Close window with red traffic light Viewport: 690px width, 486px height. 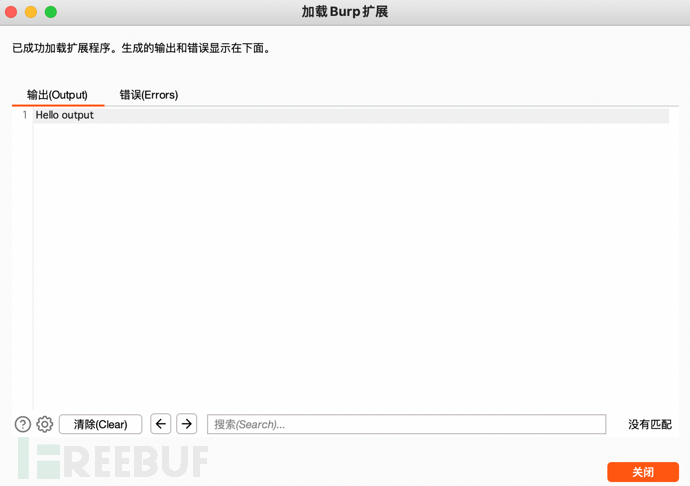(x=11, y=12)
